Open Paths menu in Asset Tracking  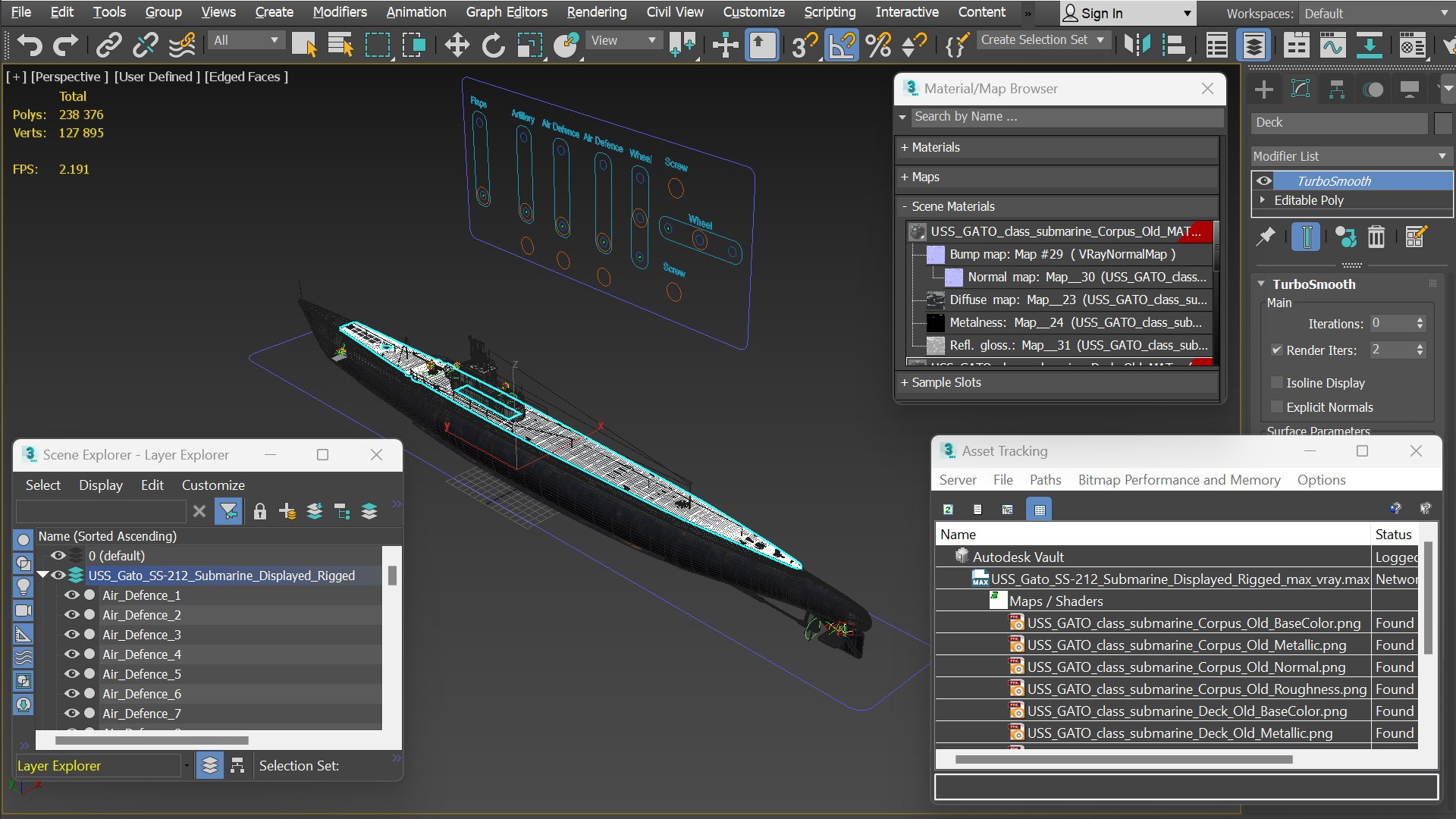[x=1045, y=479]
